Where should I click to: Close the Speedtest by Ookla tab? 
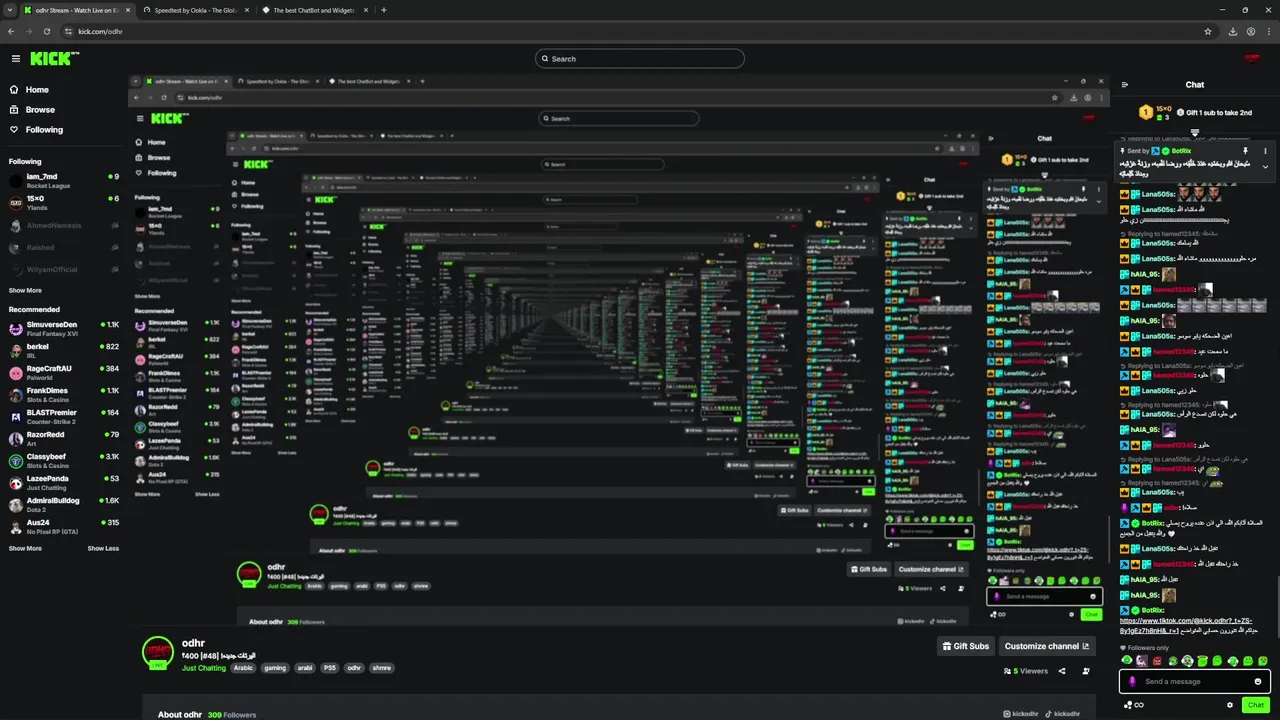pyautogui.click(x=246, y=10)
